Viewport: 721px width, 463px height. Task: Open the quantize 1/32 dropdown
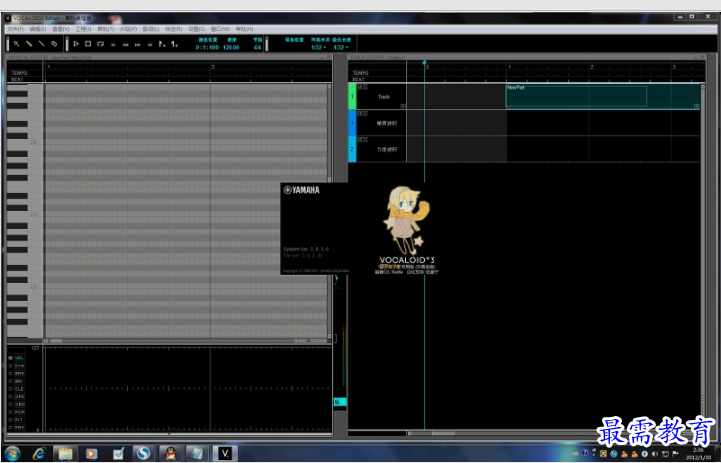point(317,47)
